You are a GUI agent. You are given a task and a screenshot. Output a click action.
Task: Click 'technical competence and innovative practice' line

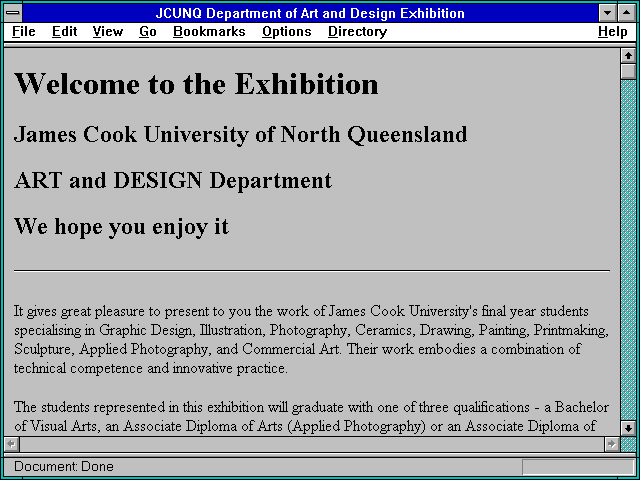(151, 369)
